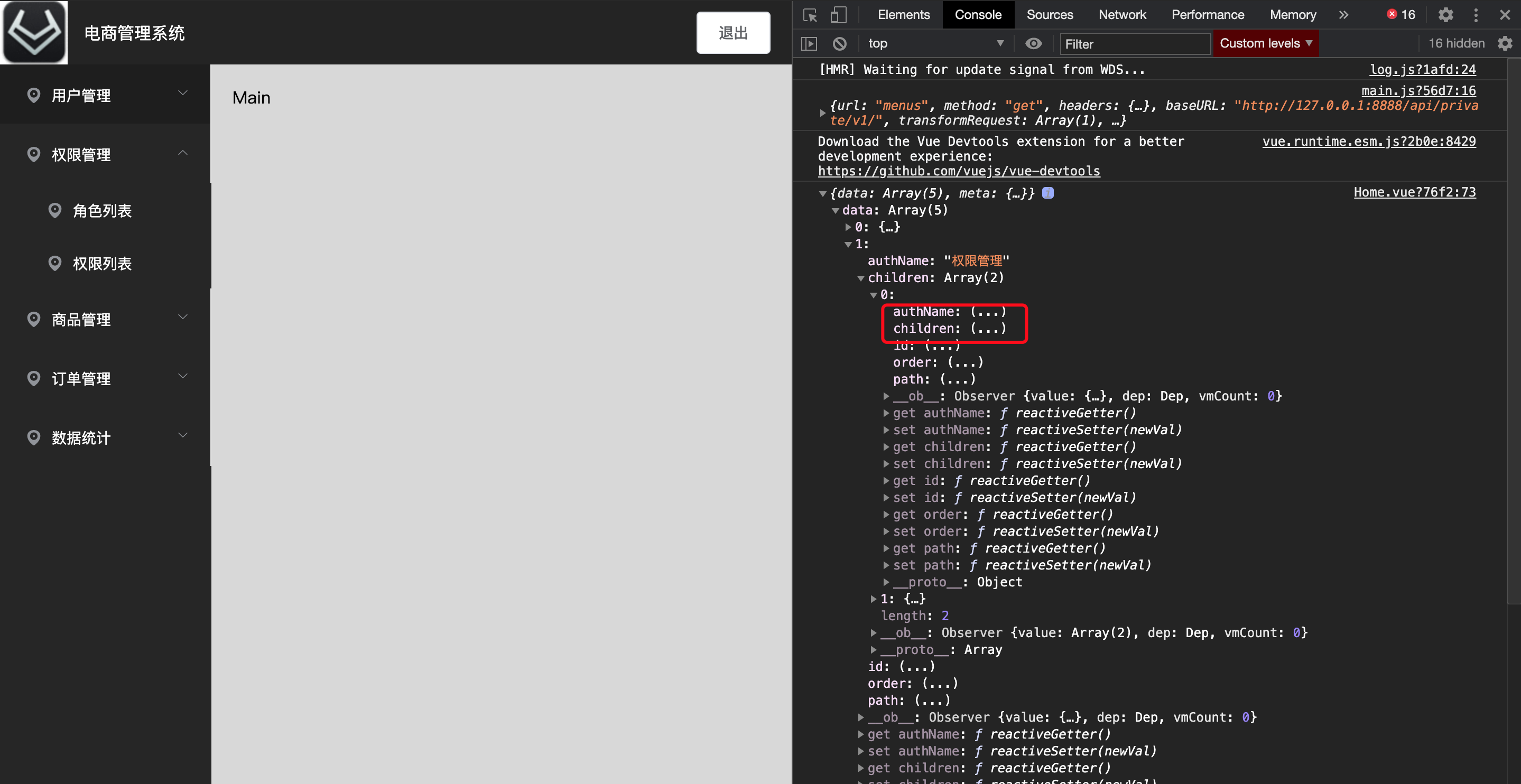Click the location icon beside 权限管理

[x=34, y=154]
